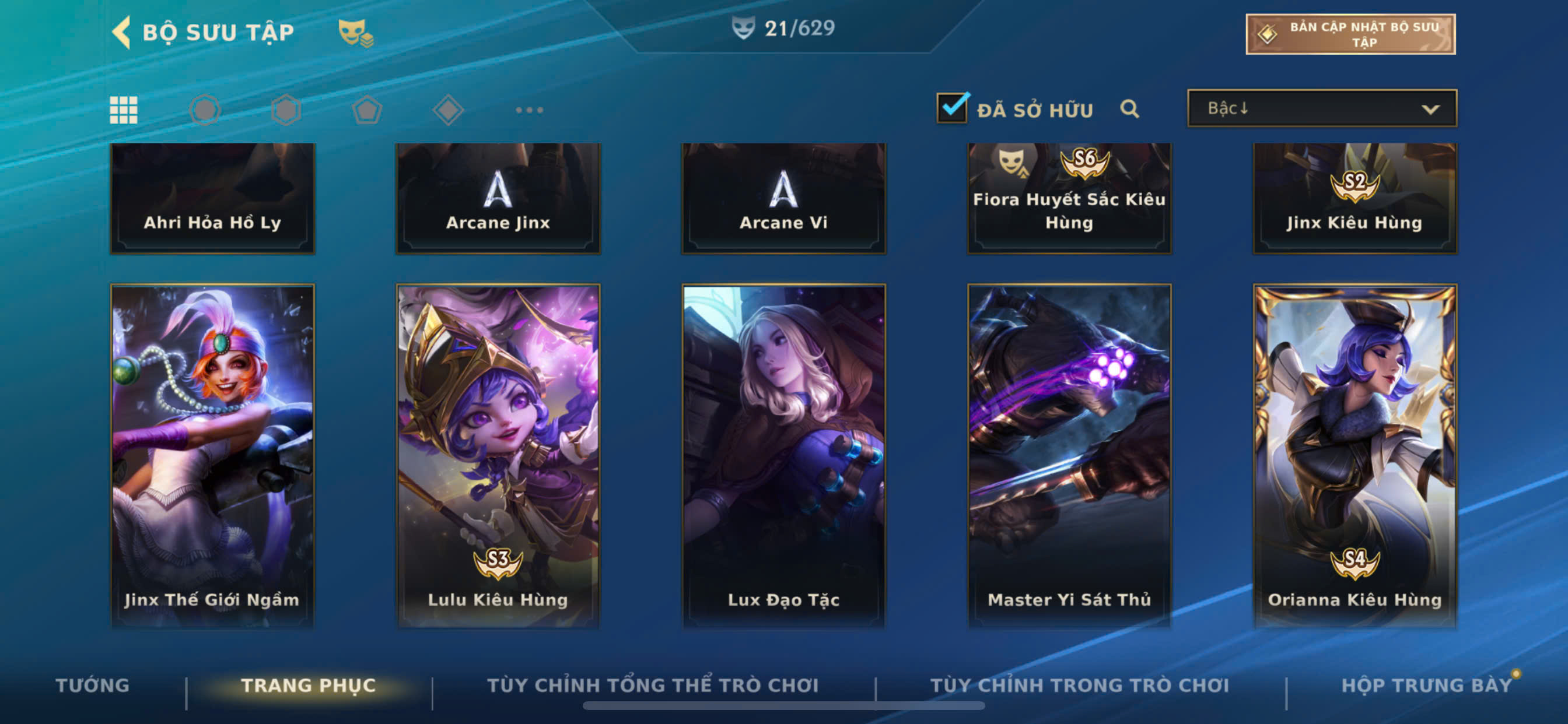
Task: Click the sort dropdown chevron arrow
Action: [x=1430, y=110]
